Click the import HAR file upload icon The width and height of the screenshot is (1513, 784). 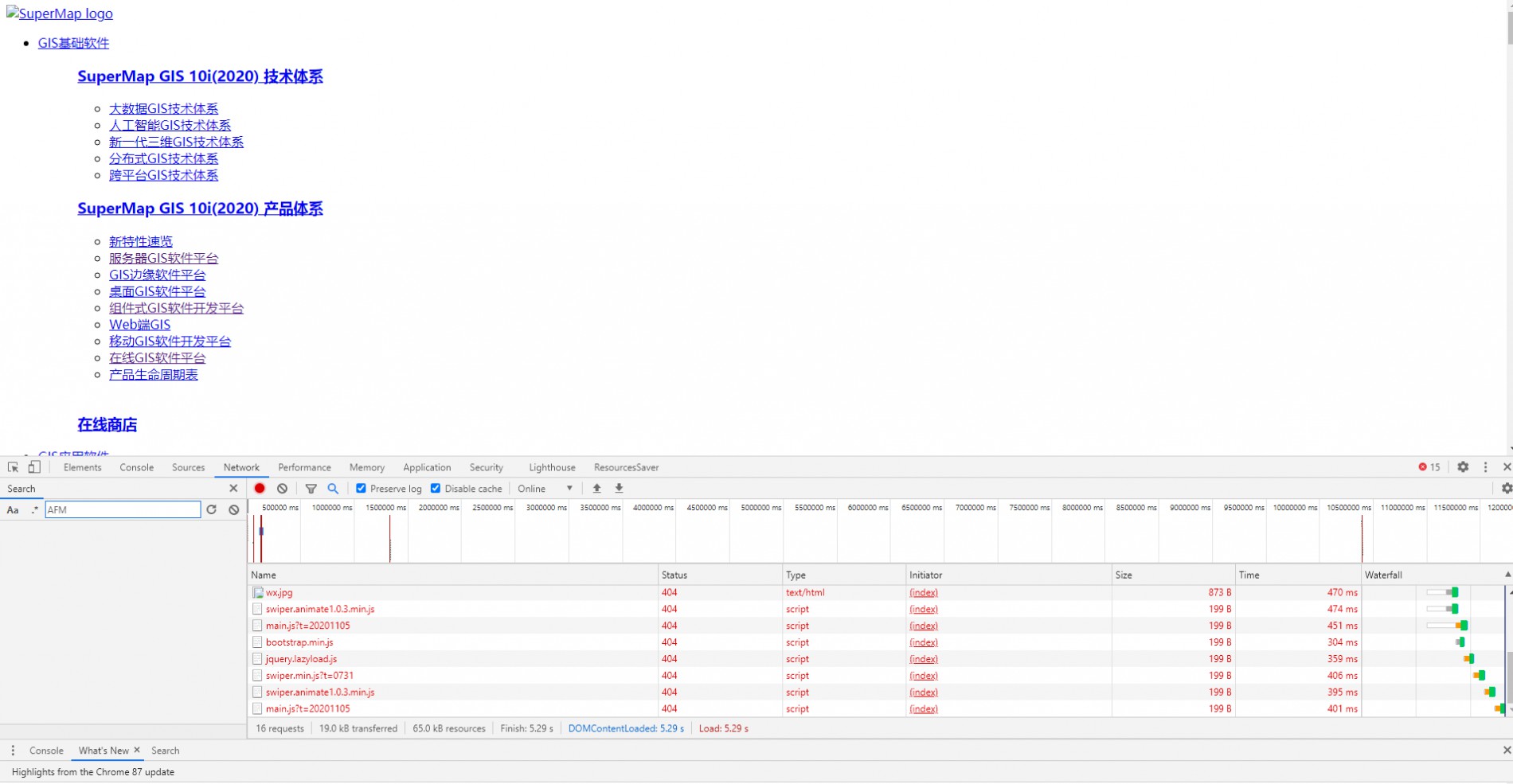coord(596,488)
